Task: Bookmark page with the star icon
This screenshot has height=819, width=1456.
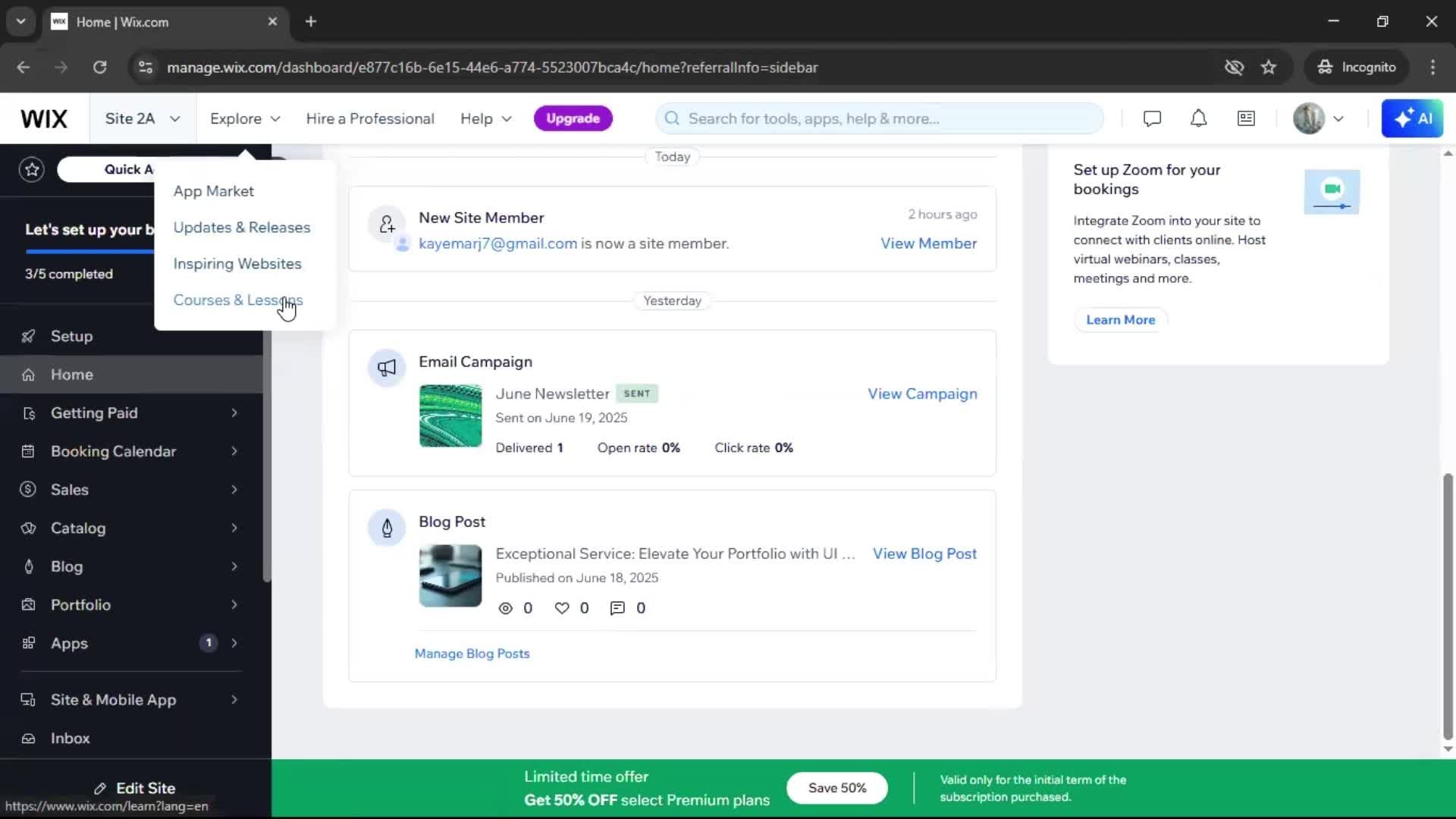Action: click(x=1269, y=67)
